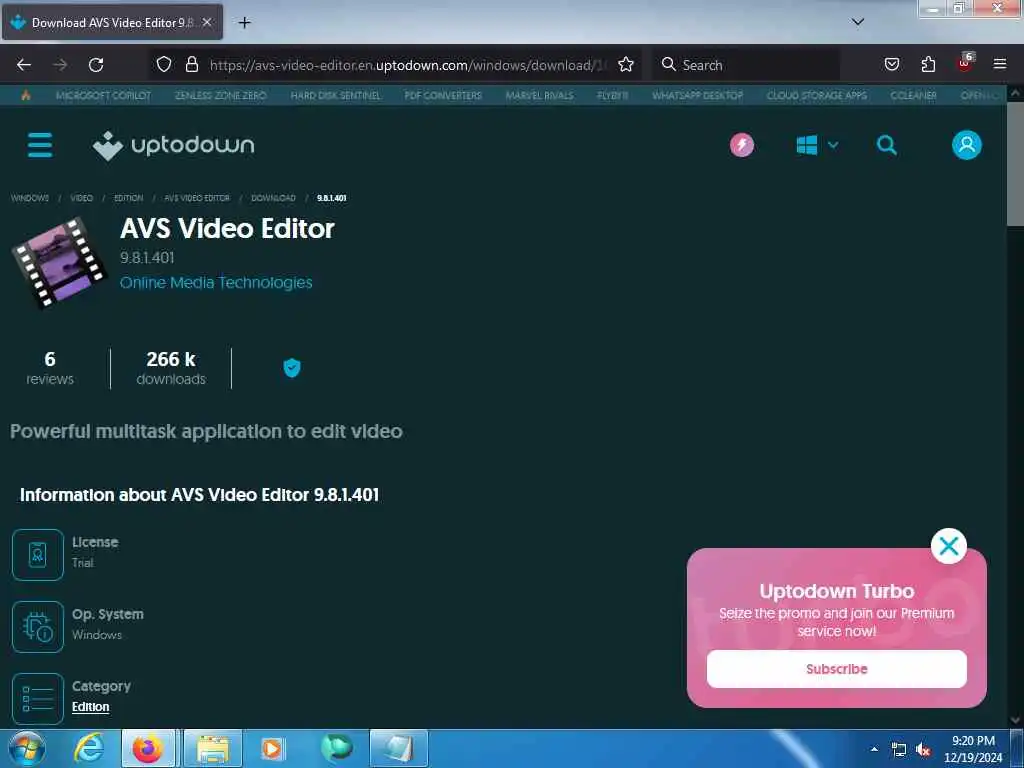Viewport: 1024px width, 768px height.
Task: Click the trending flame icon in top bar
Action: coord(26,95)
